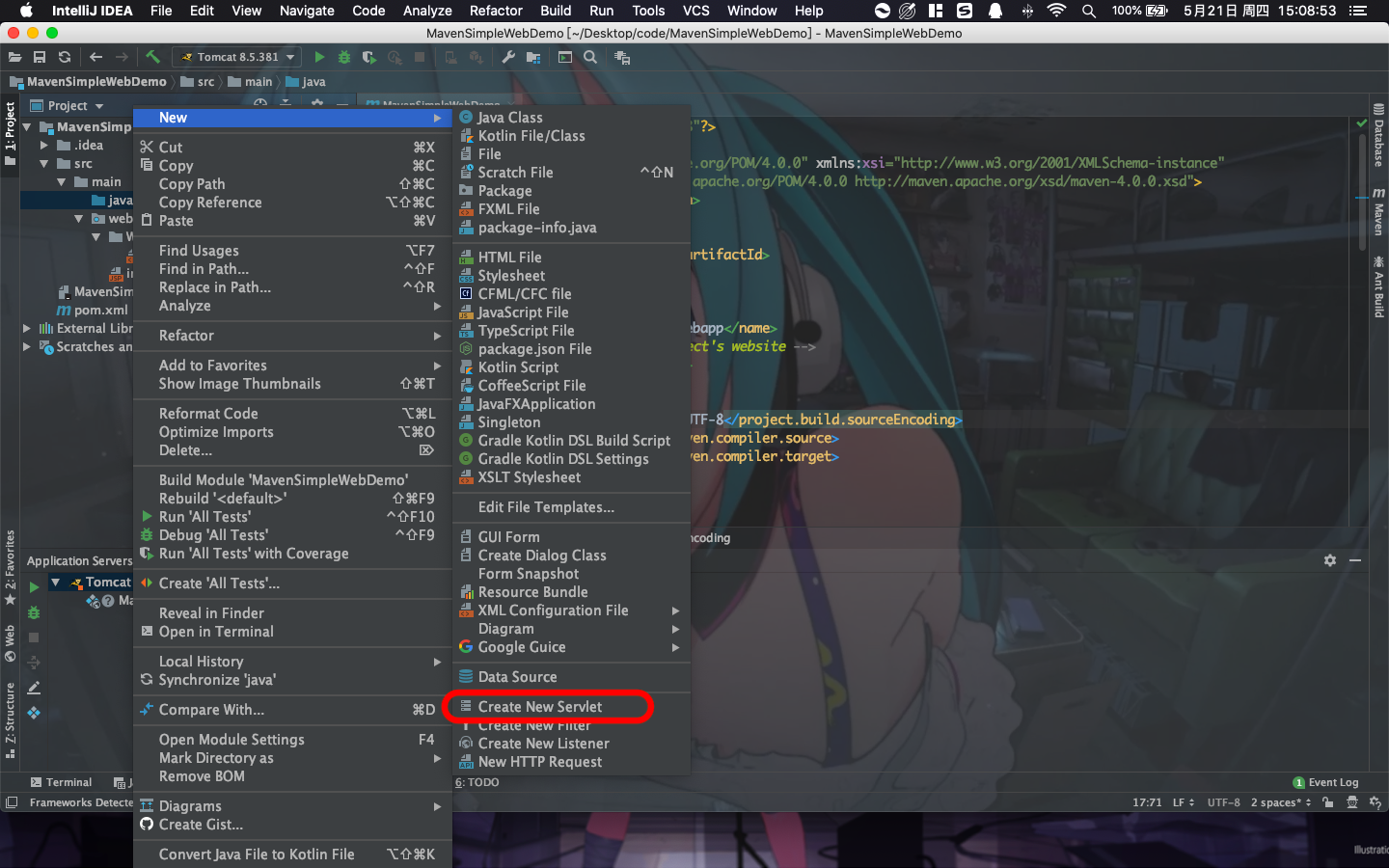Image resolution: width=1389 pixels, height=868 pixels.
Task: Toggle the Web tool window
Action: click(10, 644)
